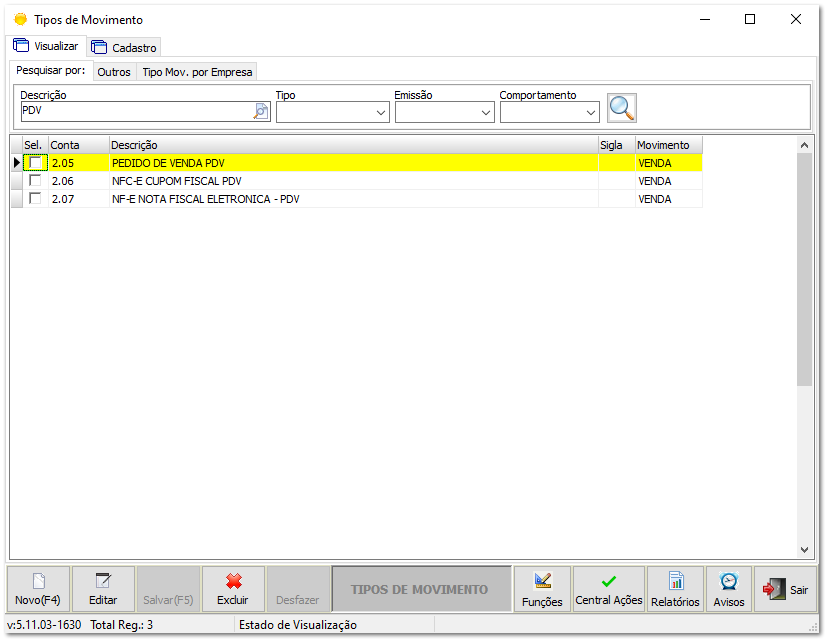Undo changes with the Desfazer button
This screenshot has height=642, width=828.
coord(297,589)
